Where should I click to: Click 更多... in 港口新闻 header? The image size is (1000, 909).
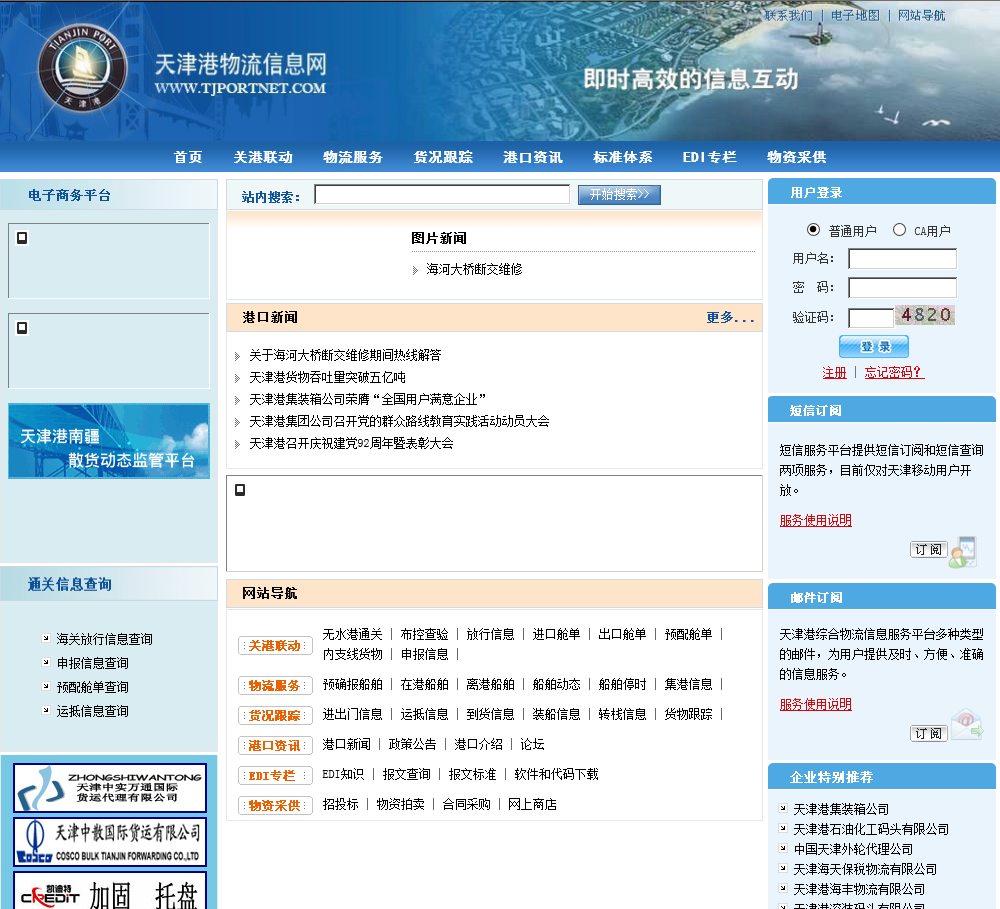coord(730,317)
